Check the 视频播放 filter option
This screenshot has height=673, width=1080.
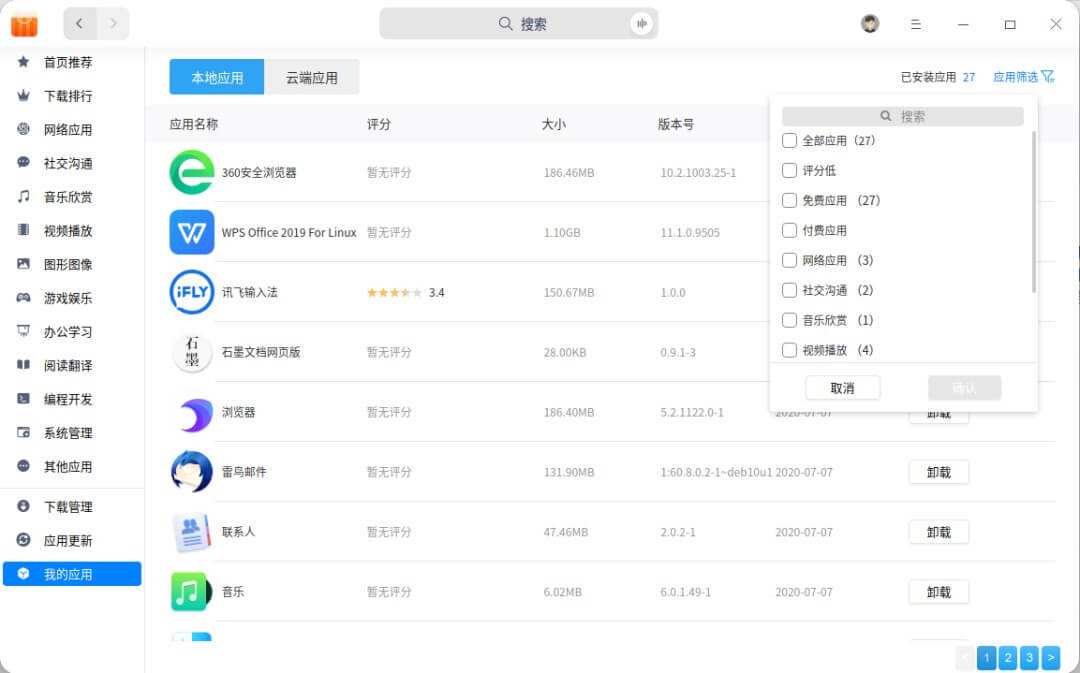[x=789, y=347]
